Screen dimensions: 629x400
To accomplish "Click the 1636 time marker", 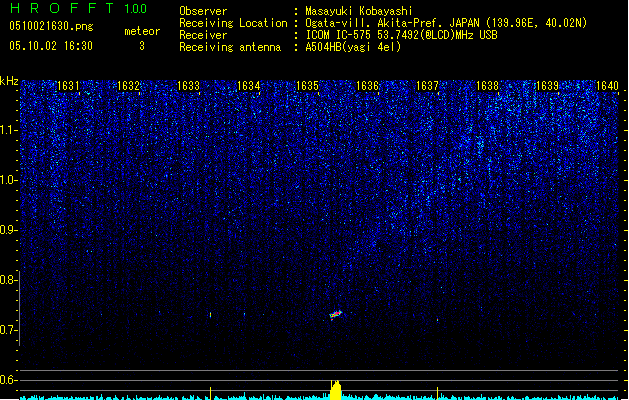I will tap(367, 86).
